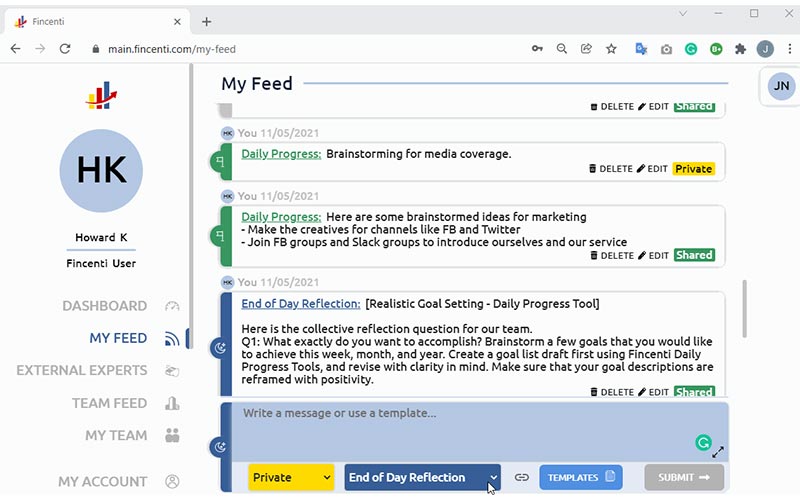Toggle Private badge on media coverage post
The width and height of the screenshot is (800, 500).
(x=693, y=169)
